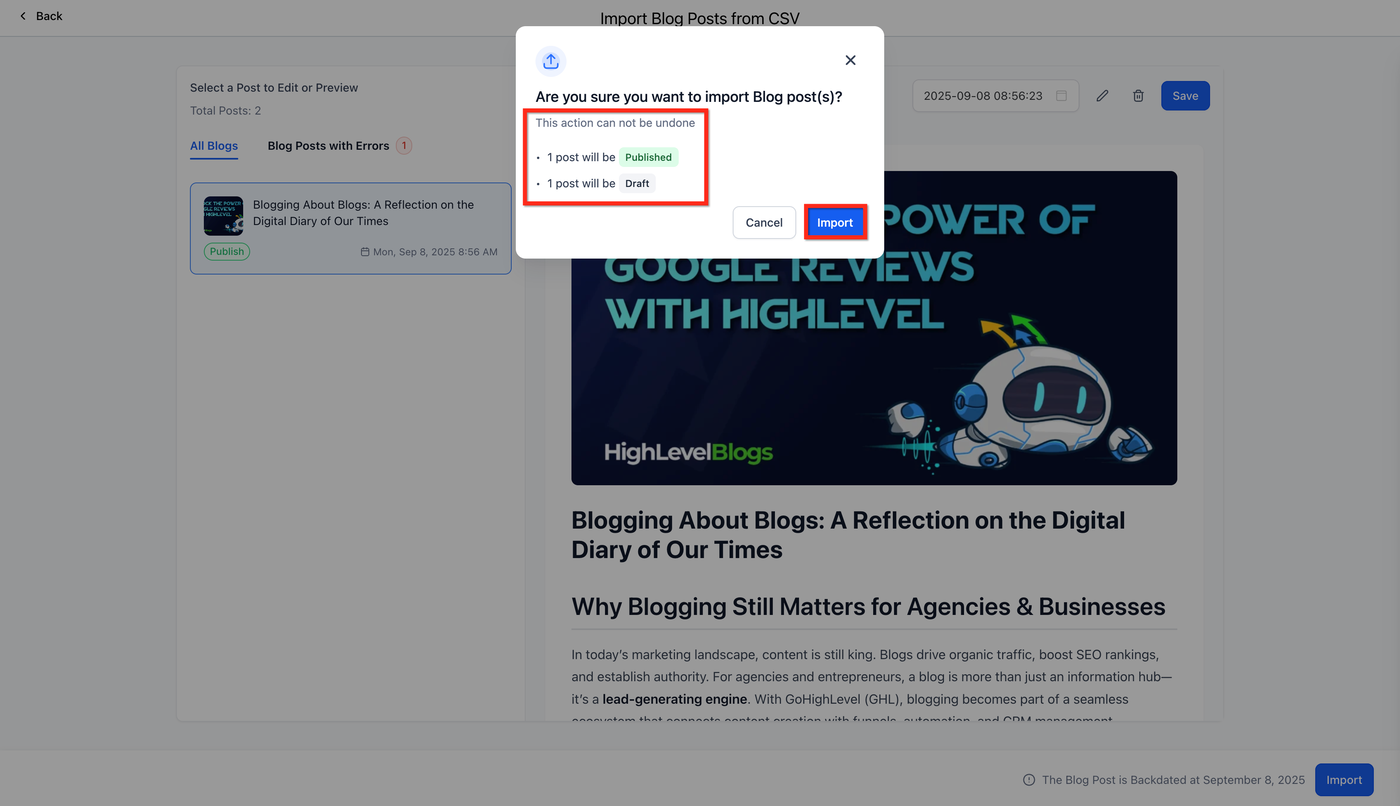Close the import confirmation dialog

[850, 60]
